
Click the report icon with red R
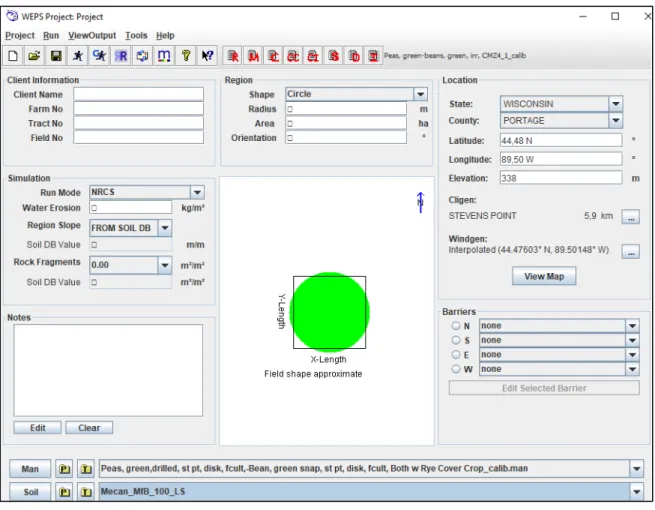(233, 56)
